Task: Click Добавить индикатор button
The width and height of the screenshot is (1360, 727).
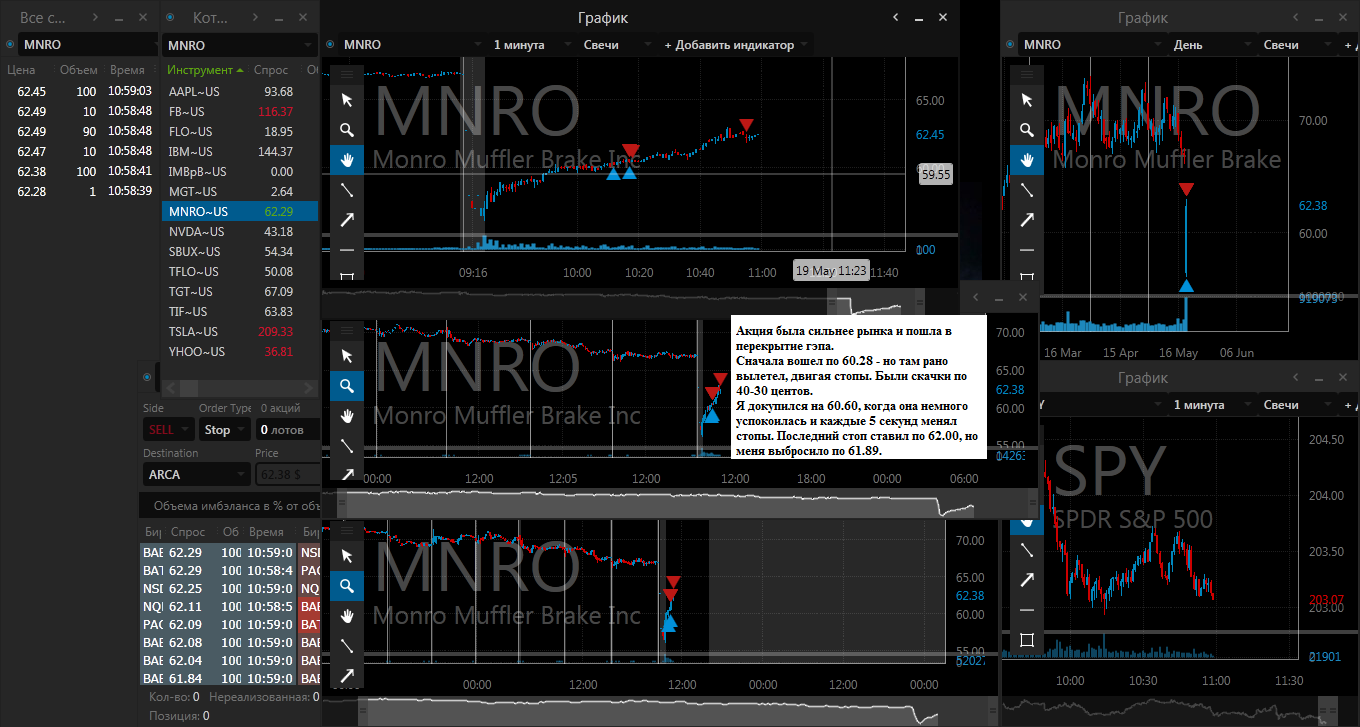Action: click(x=729, y=45)
